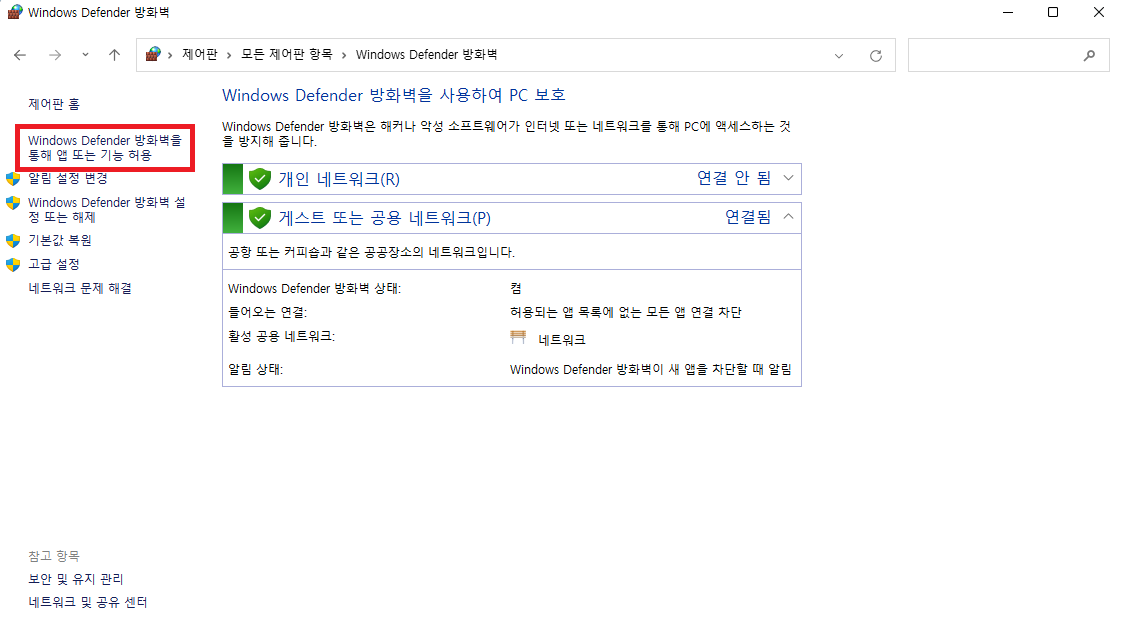
Task: Open 기본값 복원 link
Action: [59, 240]
